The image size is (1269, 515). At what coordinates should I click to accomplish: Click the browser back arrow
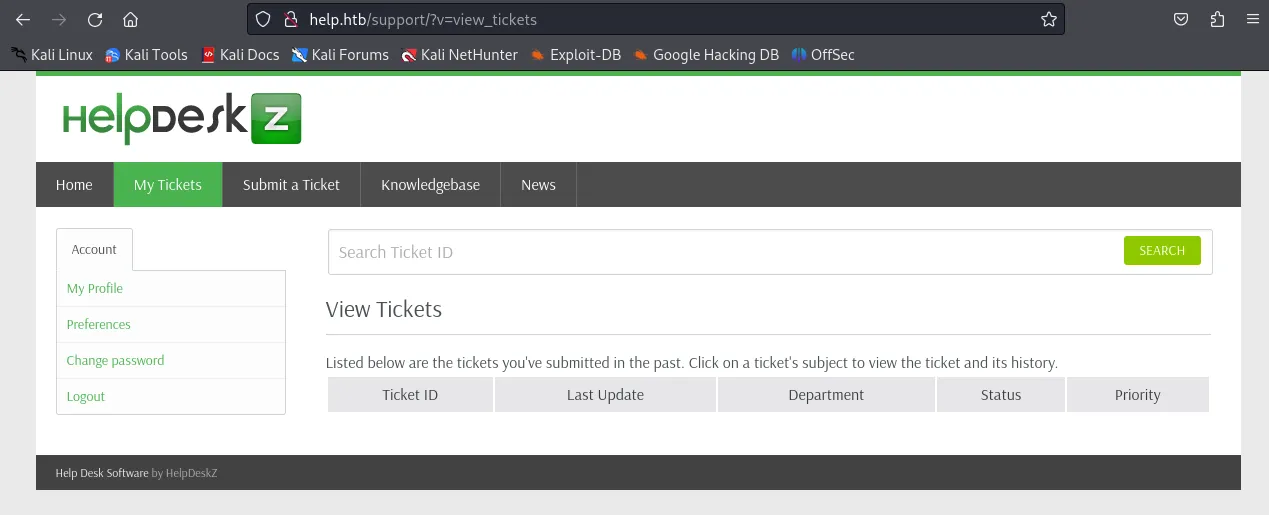coord(23,19)
